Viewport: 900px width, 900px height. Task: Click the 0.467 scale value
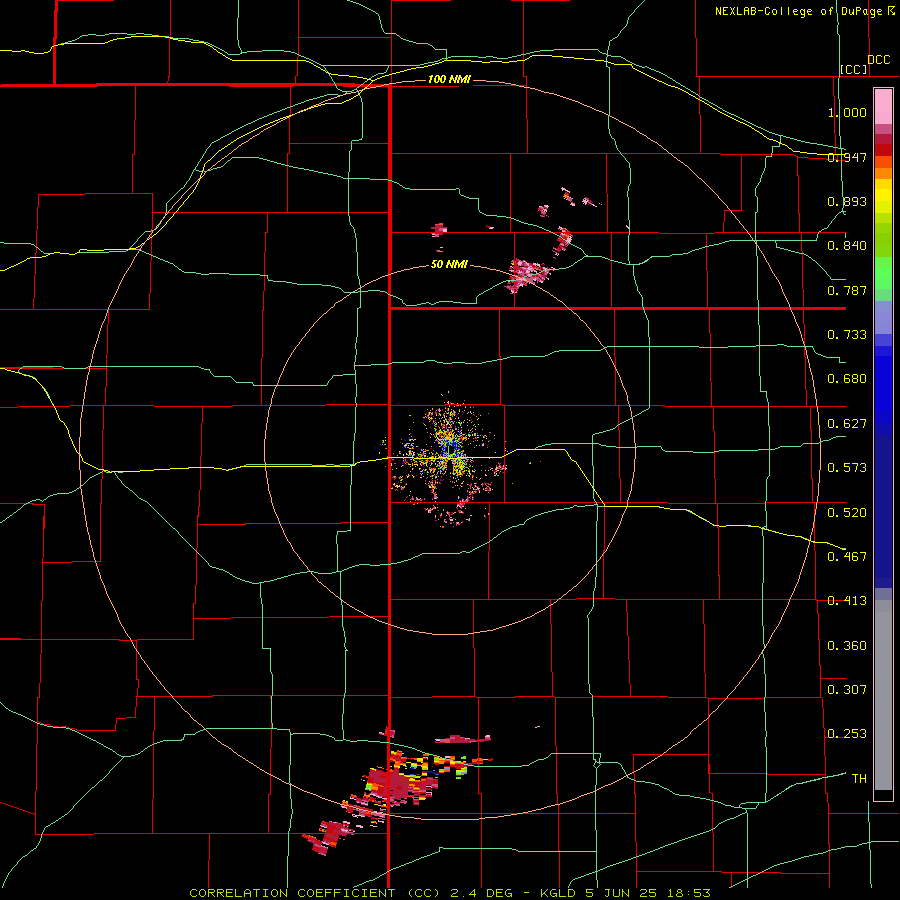click(x=847, y=556)
